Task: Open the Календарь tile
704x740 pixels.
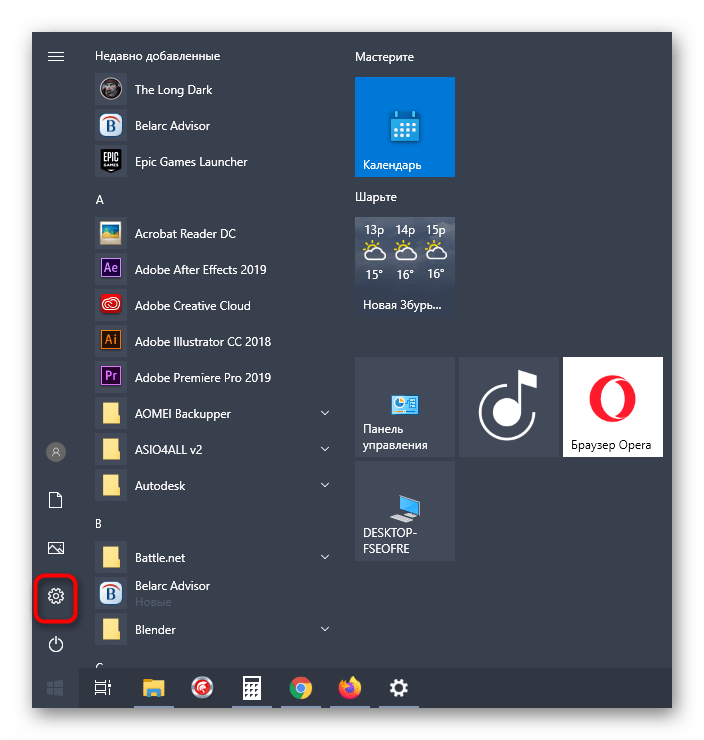Action: 405,127
